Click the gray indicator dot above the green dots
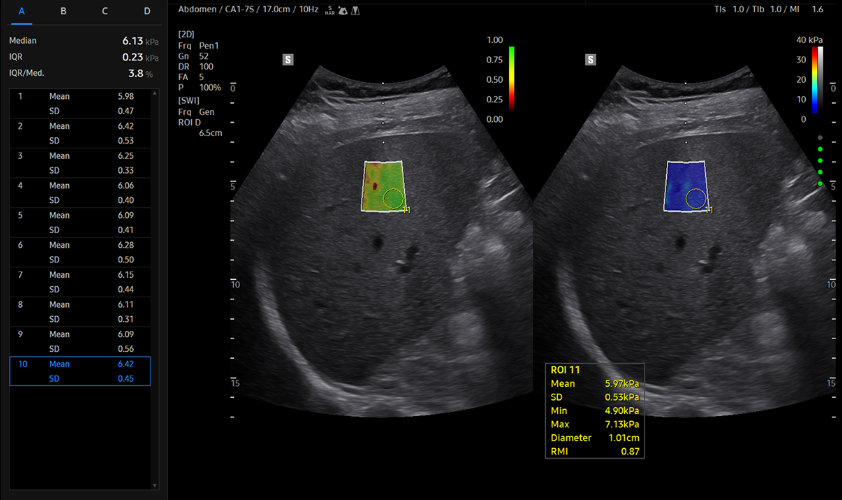The height and width of the screenshot is (500, 842). (x=820, y=137)
